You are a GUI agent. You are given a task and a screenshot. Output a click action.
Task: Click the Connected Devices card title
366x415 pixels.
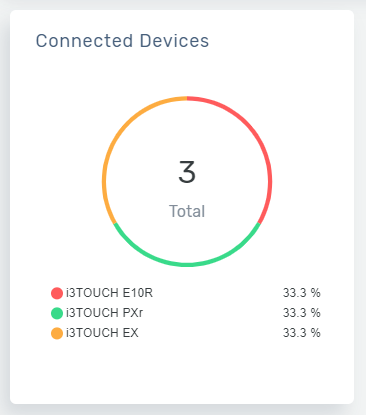pos(122,41)
